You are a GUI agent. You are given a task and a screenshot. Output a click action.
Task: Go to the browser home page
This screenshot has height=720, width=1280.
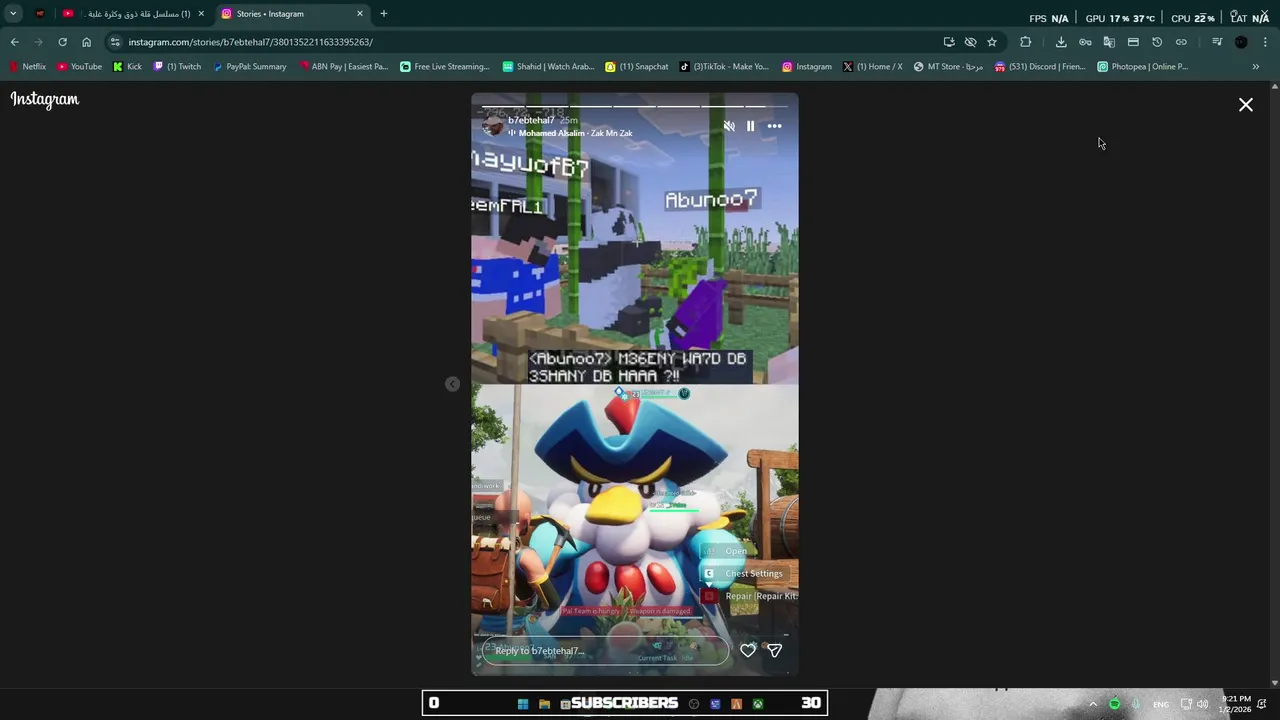coord(86,42)
